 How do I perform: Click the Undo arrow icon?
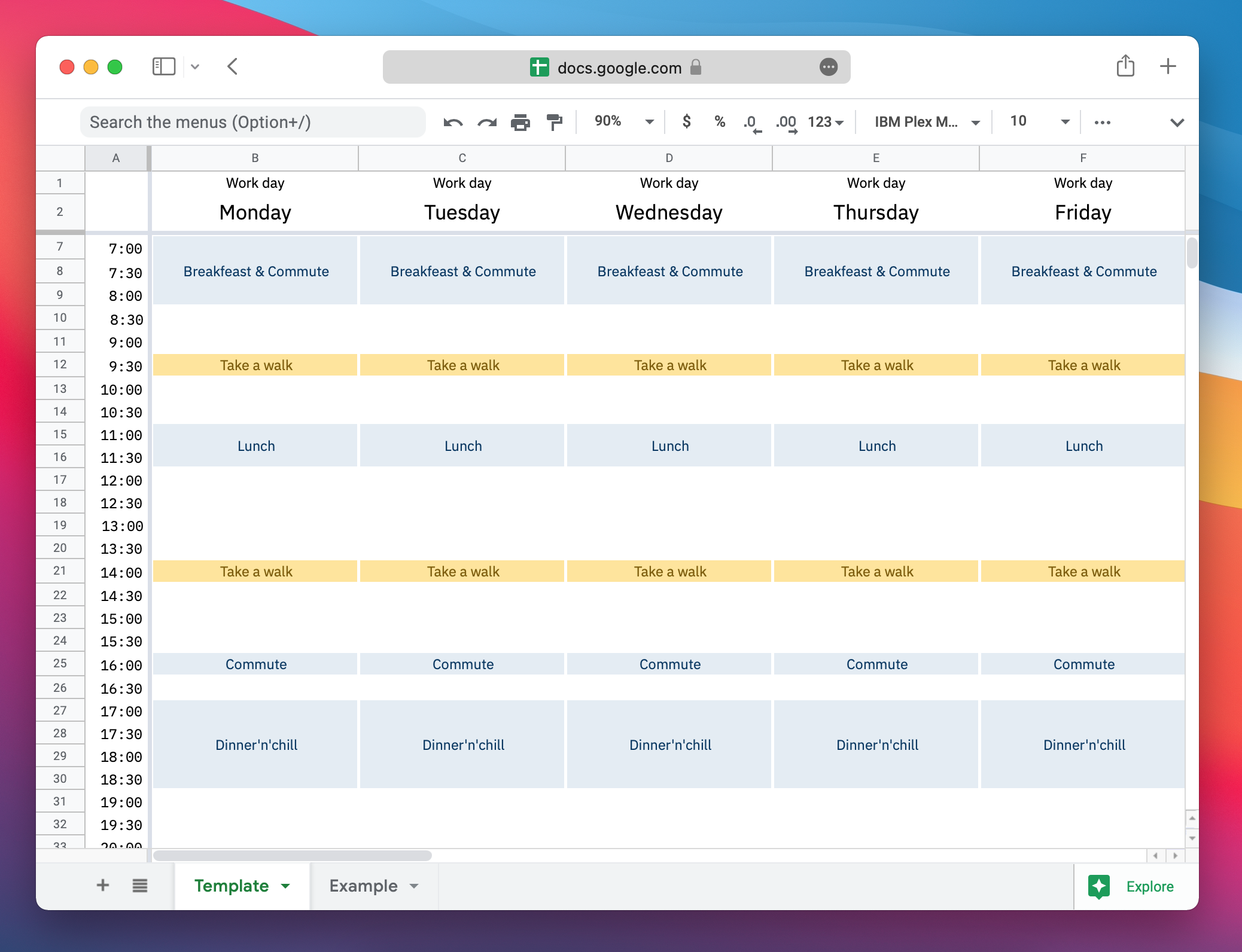(x=453, y=123)
